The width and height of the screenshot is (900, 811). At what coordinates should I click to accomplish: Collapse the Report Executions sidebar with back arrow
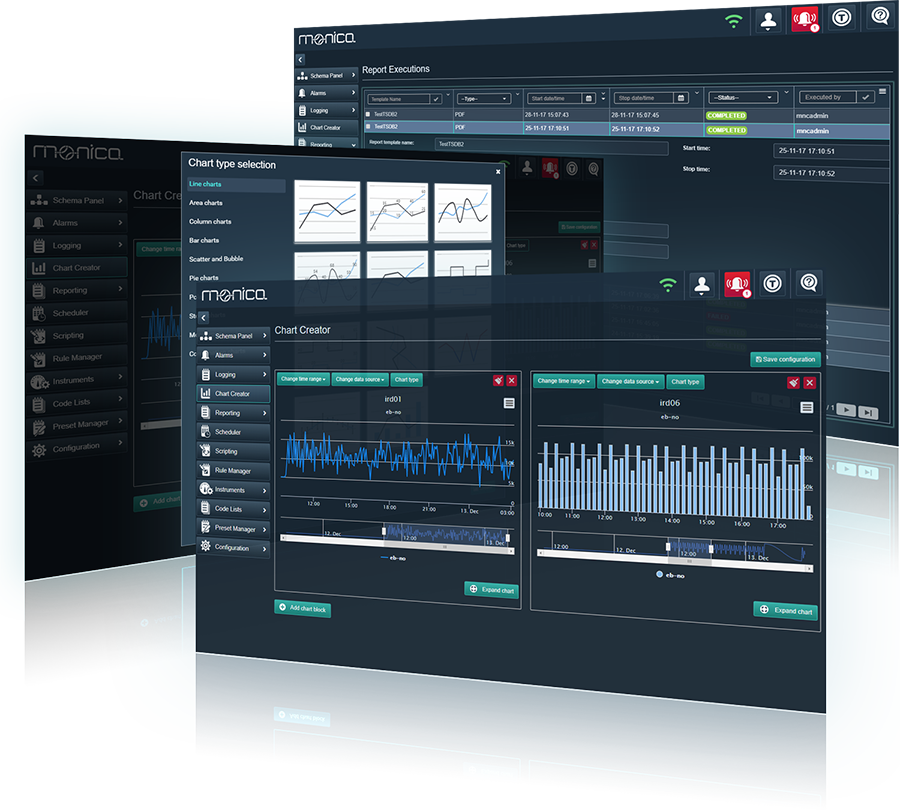(300, 59)
